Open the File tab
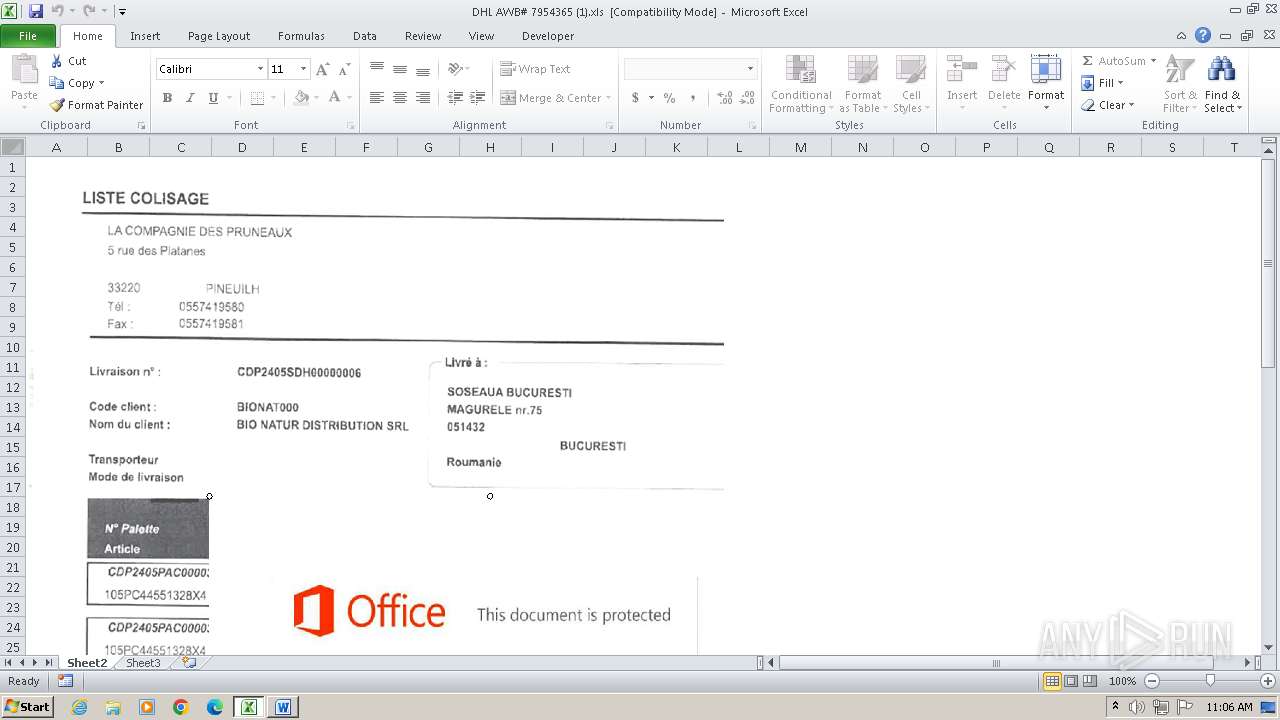Viewport: 1280px width, 720px height. (28, 36)
